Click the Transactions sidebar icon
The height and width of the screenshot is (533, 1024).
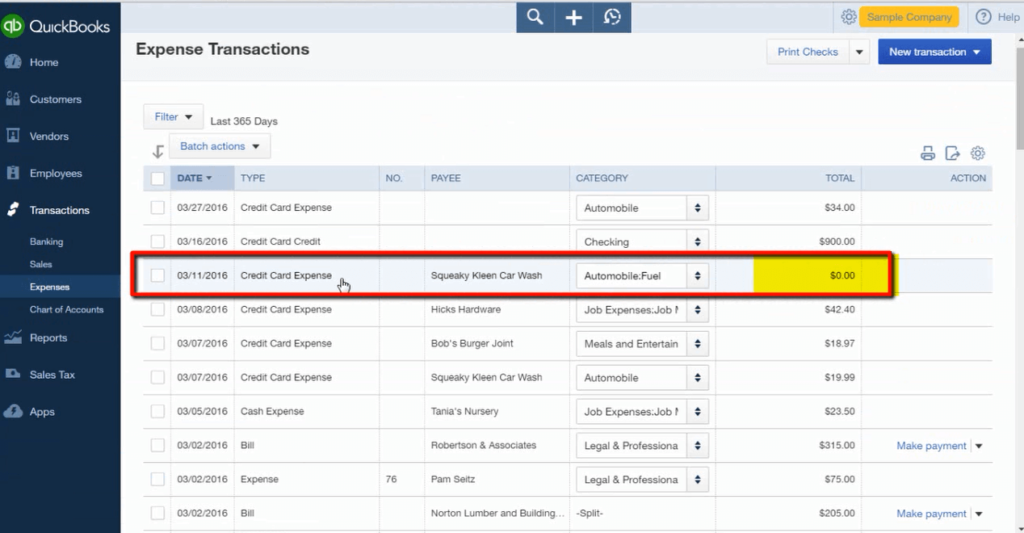click(12, 210)
